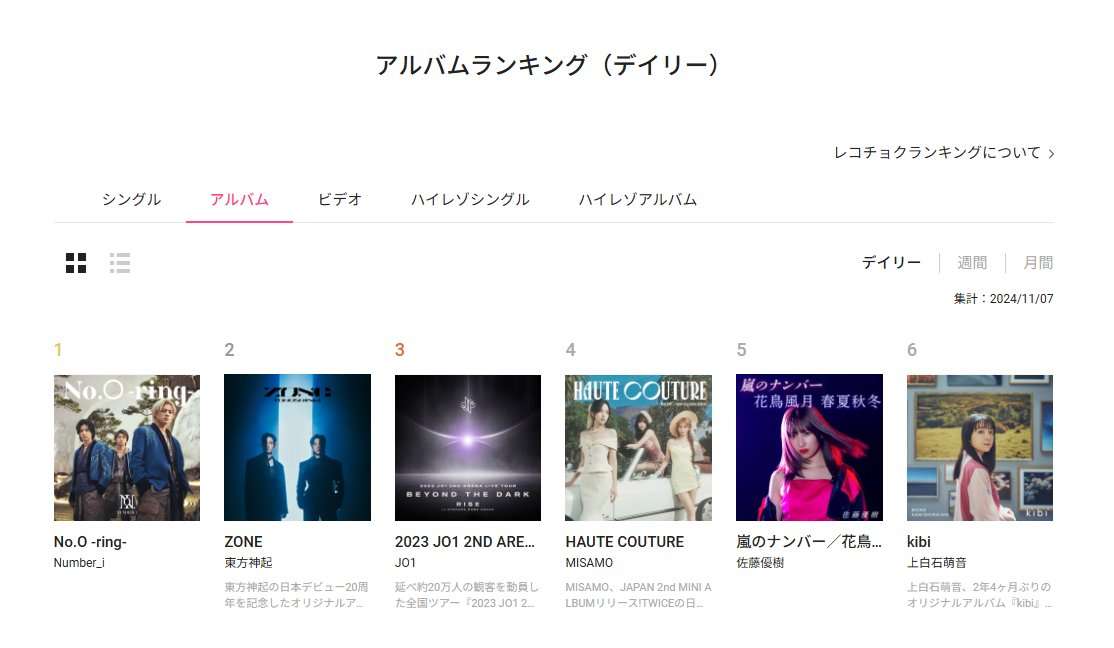The height and width of the screenshot is (648, 1114).
Task: Switch to list view layout icon
Action: click(x=120, y=263)
